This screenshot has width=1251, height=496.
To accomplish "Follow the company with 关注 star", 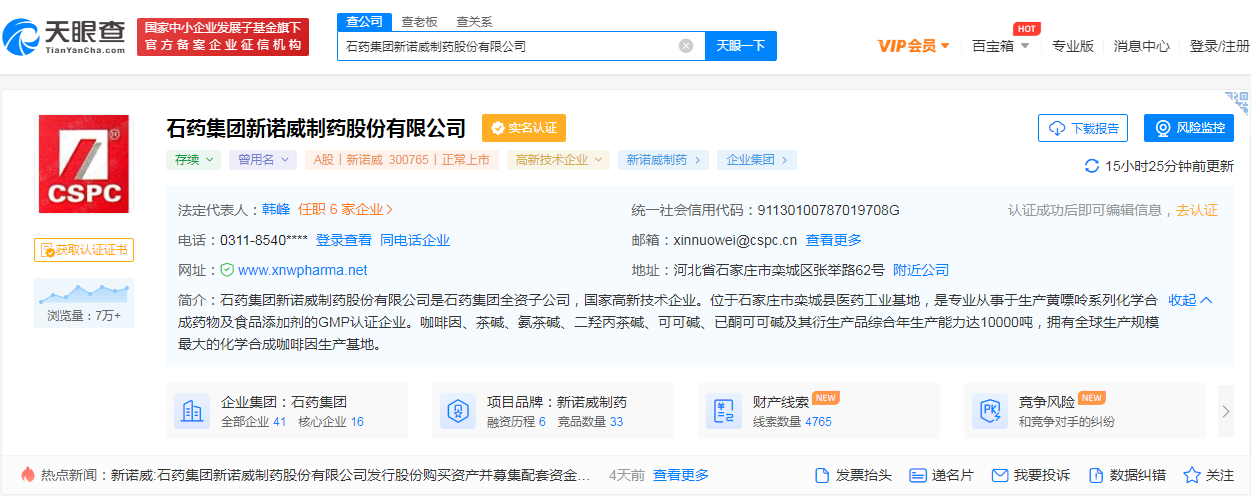I will click(x=1209, y=475).
